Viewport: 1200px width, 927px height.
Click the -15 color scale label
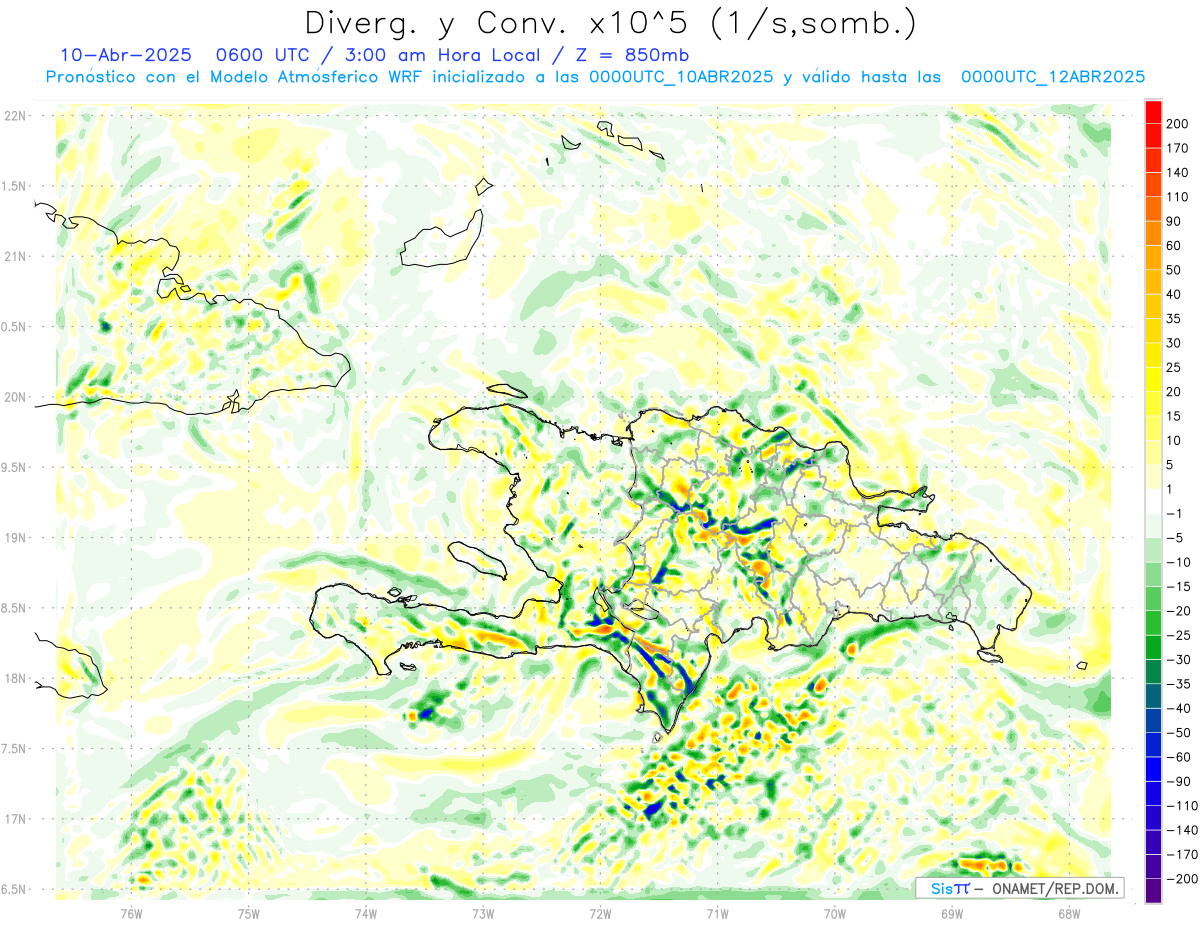pos(1181,587)
